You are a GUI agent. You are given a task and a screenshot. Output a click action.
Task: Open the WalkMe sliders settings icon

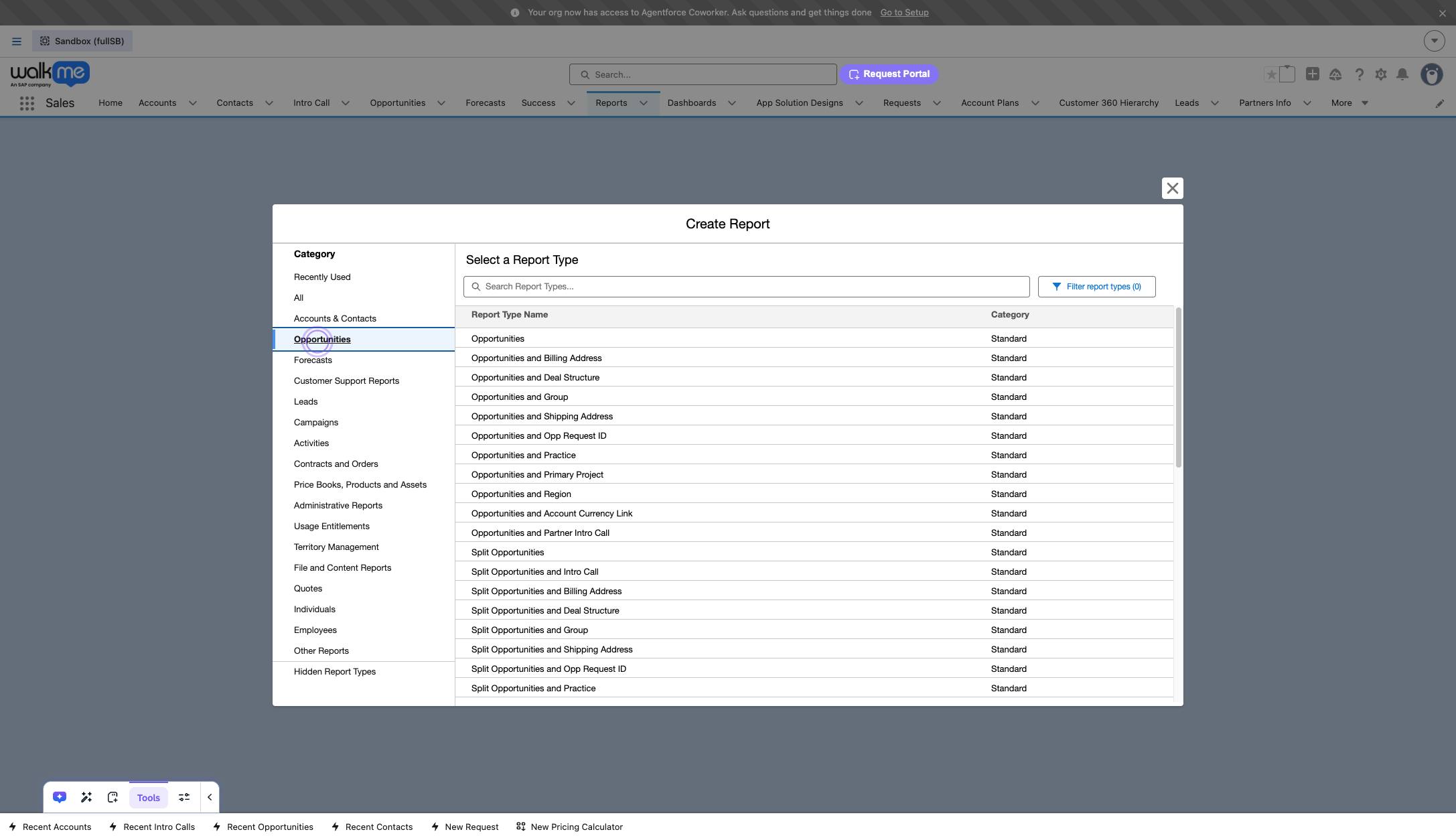184,797
